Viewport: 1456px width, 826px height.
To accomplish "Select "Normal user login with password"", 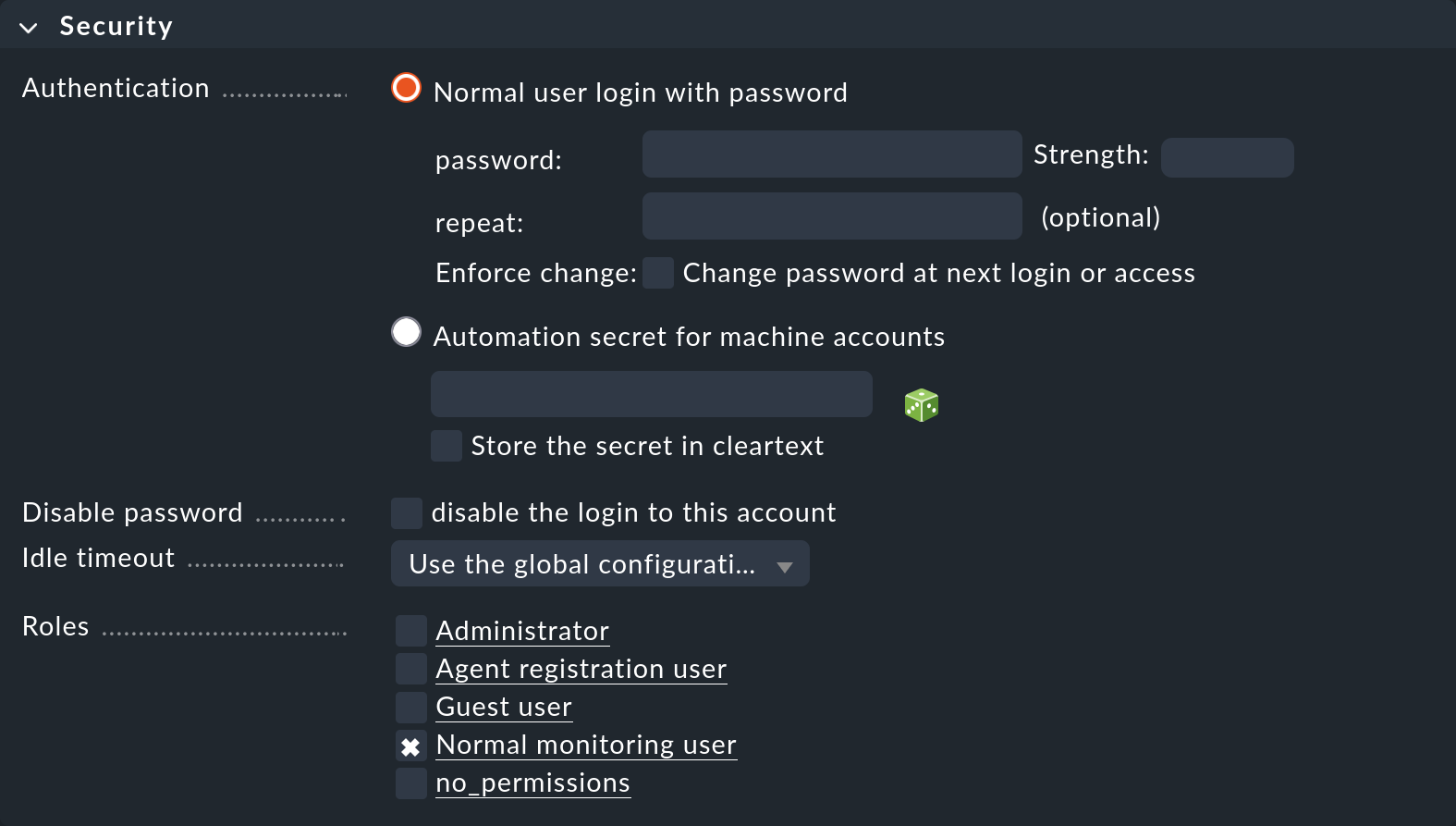I will click(406, 88).
